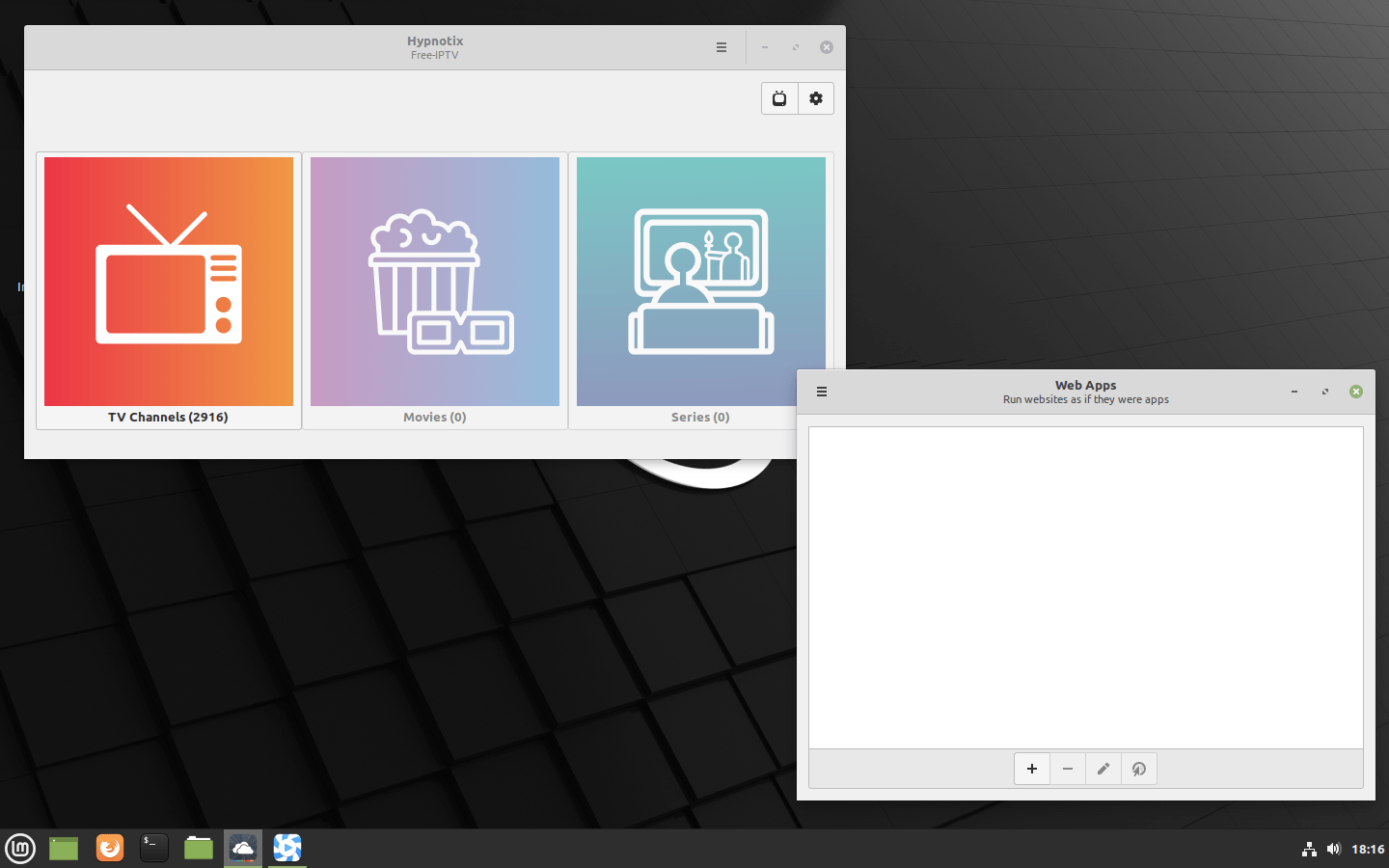Open the Terminal from the taskbar
This screenshot has height=868, width=1389.
(154, 848)
